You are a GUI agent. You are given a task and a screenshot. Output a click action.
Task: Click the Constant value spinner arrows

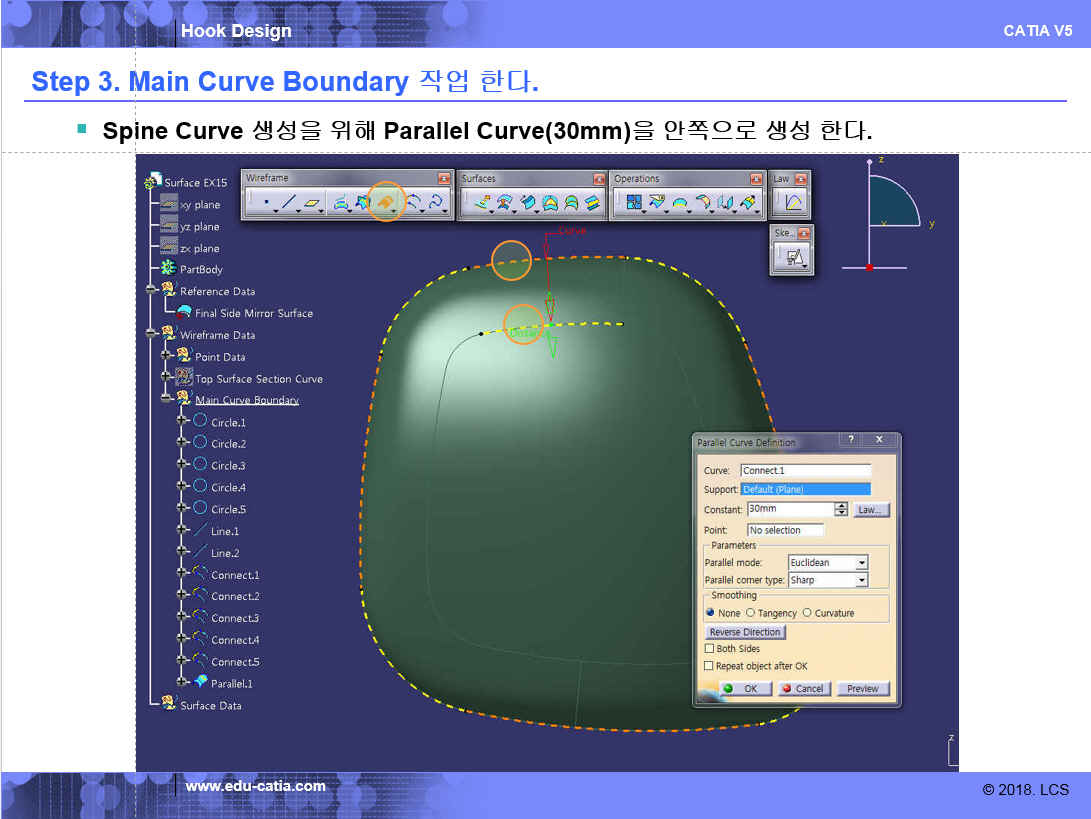841,509
